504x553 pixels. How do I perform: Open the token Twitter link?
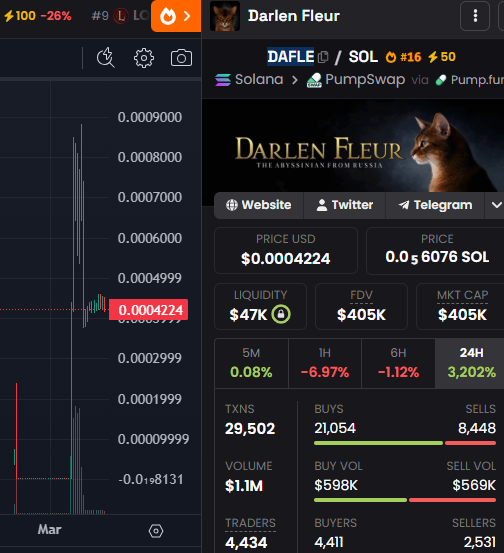(345, 205)
